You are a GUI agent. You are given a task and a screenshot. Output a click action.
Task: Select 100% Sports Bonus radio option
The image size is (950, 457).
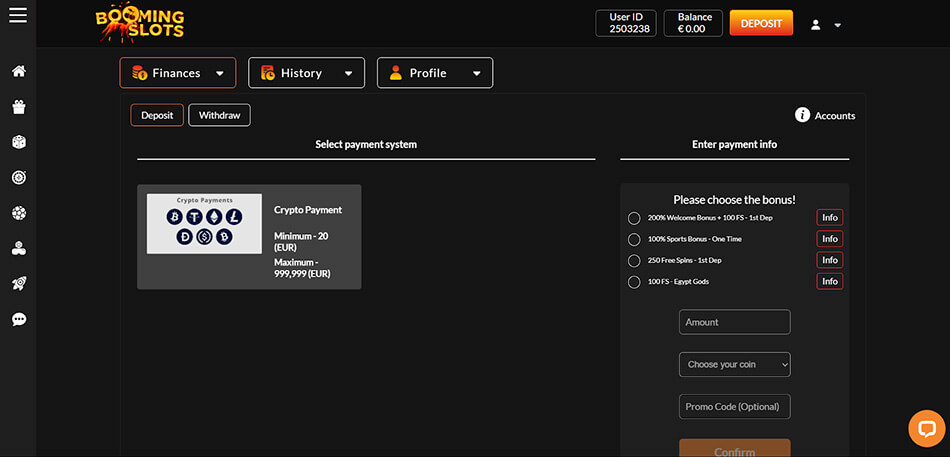click(x=634, y=239)
